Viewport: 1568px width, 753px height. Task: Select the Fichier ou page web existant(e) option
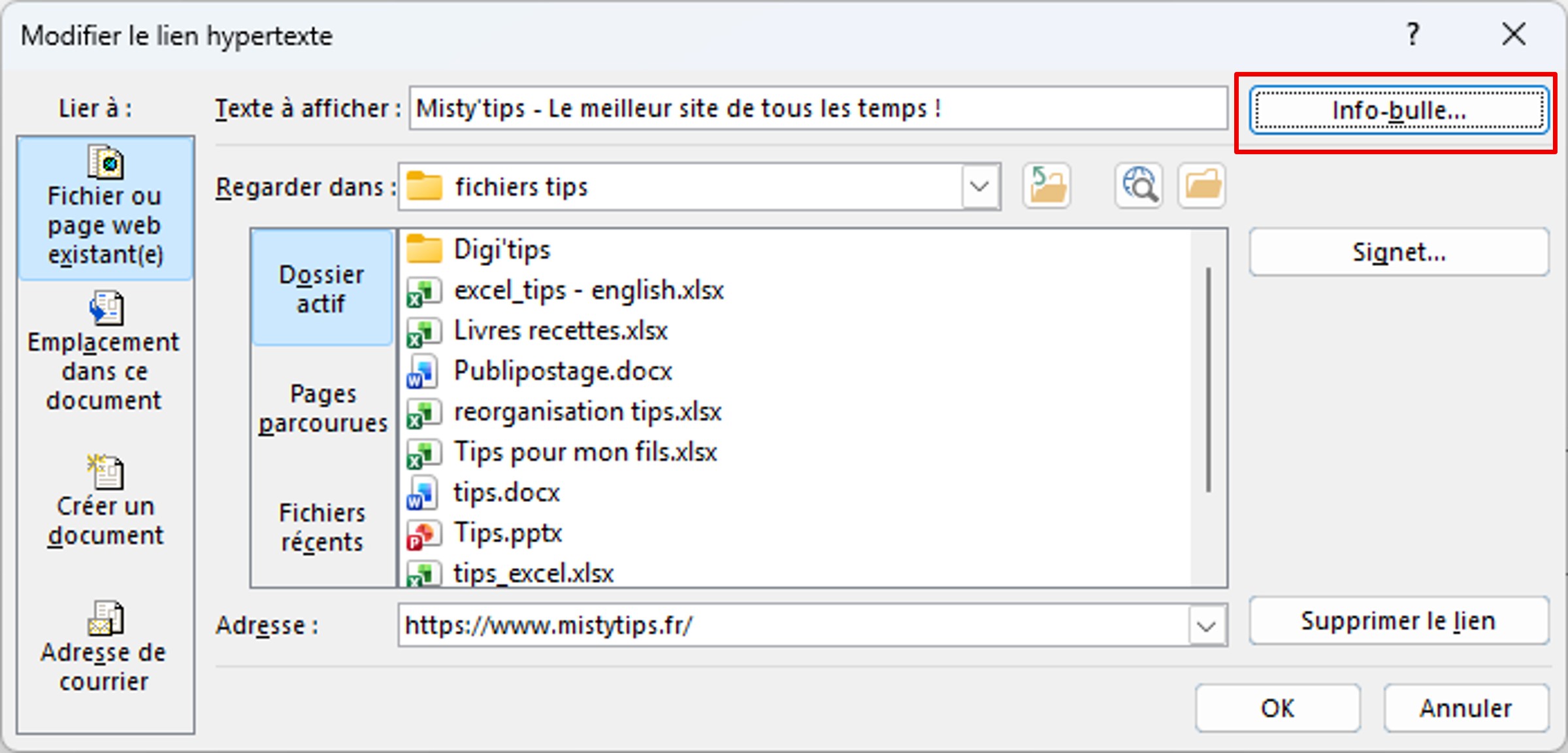click(x=105, y=209)
